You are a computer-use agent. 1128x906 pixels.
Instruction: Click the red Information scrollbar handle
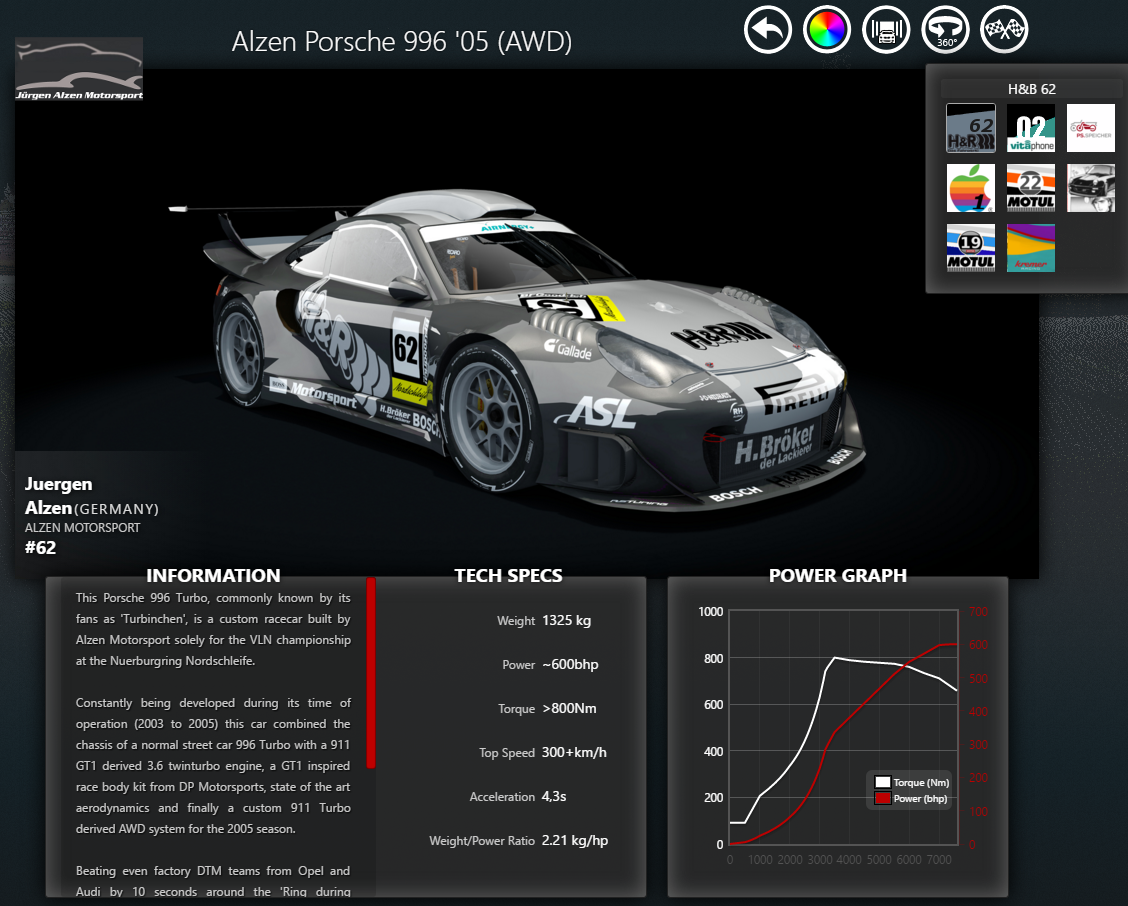[371, 673]
